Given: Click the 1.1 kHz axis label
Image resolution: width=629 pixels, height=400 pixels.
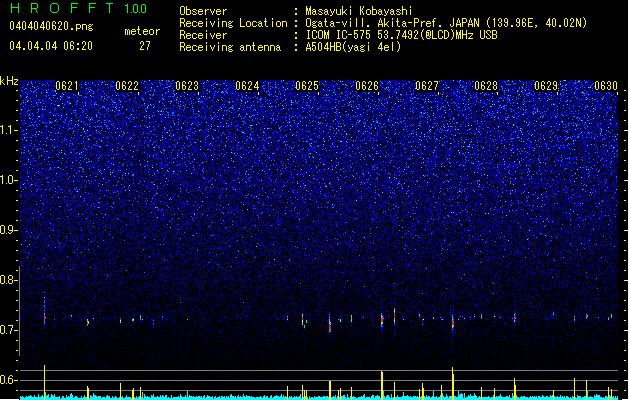Looking at the screenshot, I should (x=9, y=130).
